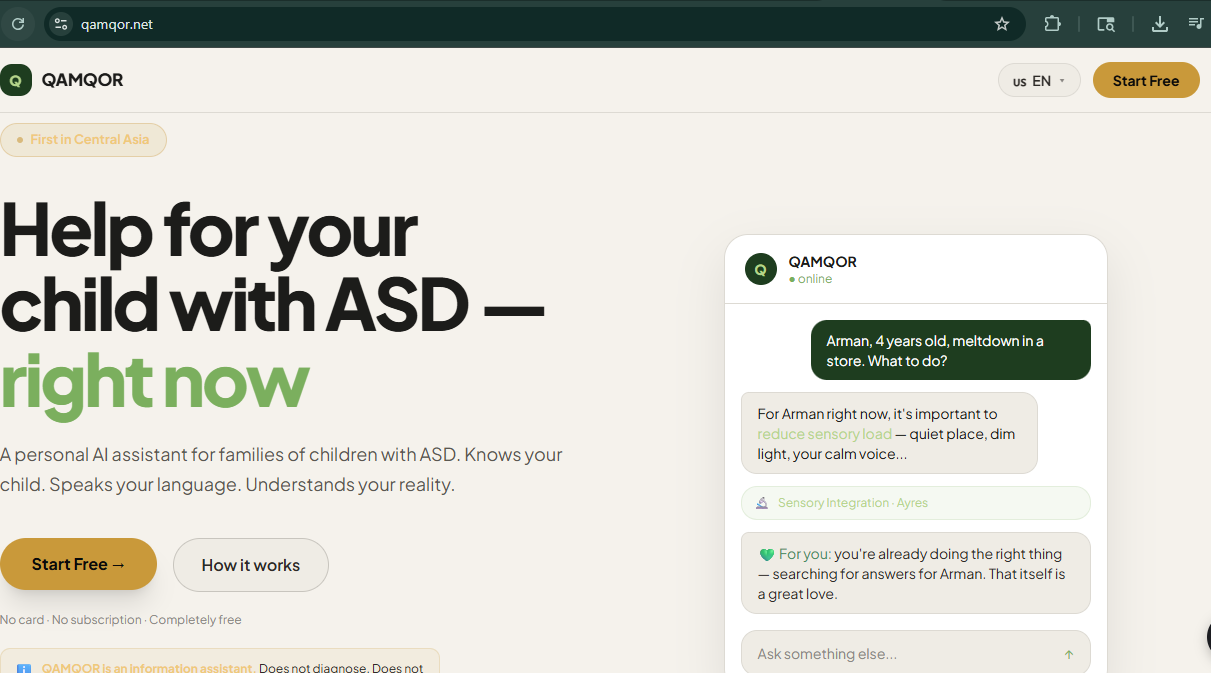Open the How it works section

(x=250, y=565)
